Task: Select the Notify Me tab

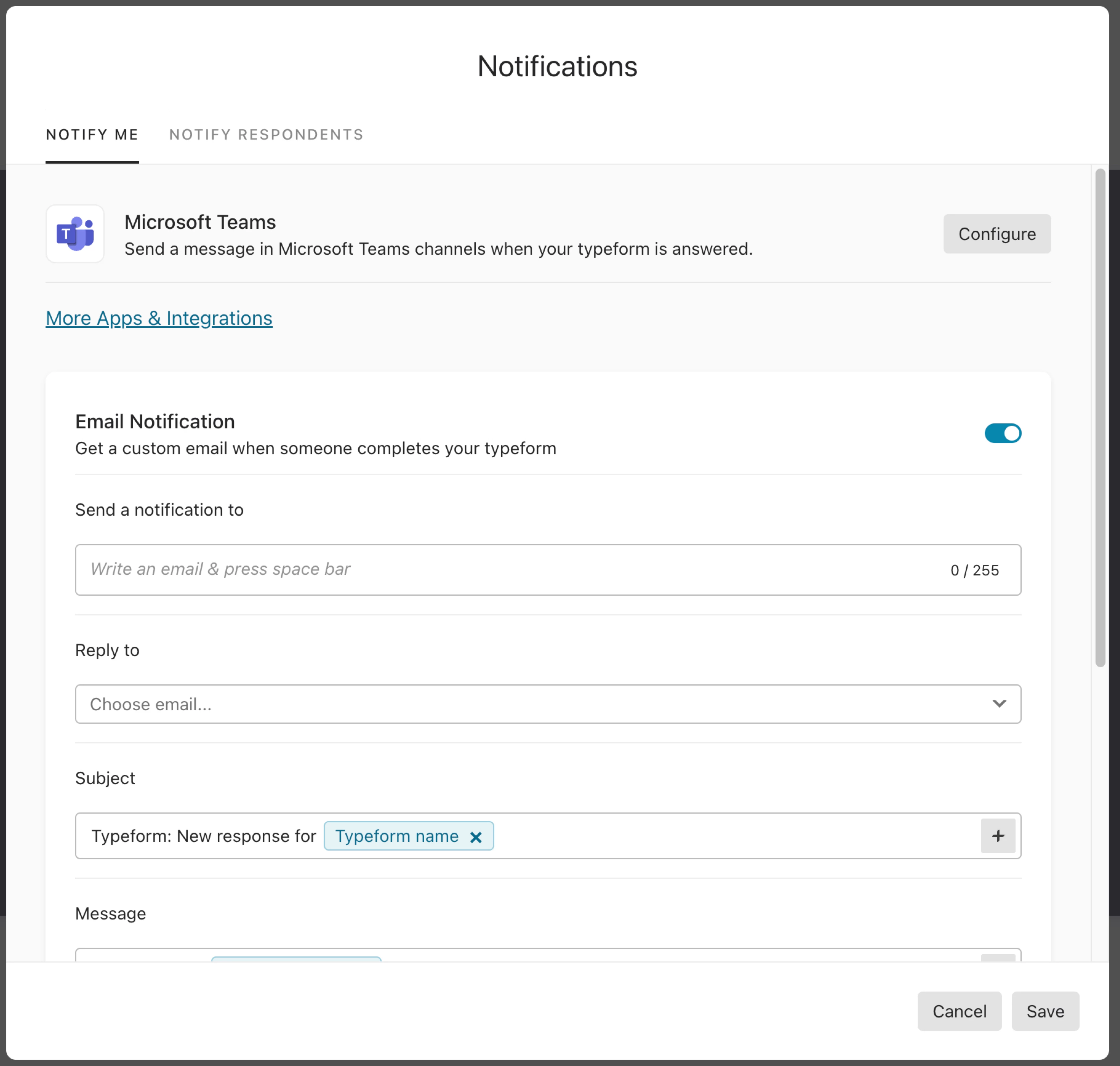Action: pos(92,135)
